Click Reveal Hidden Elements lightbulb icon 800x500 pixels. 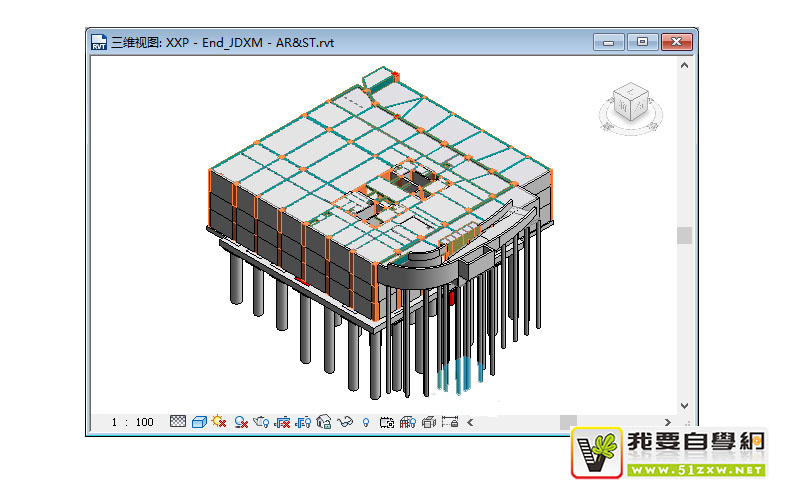(367, 422)
